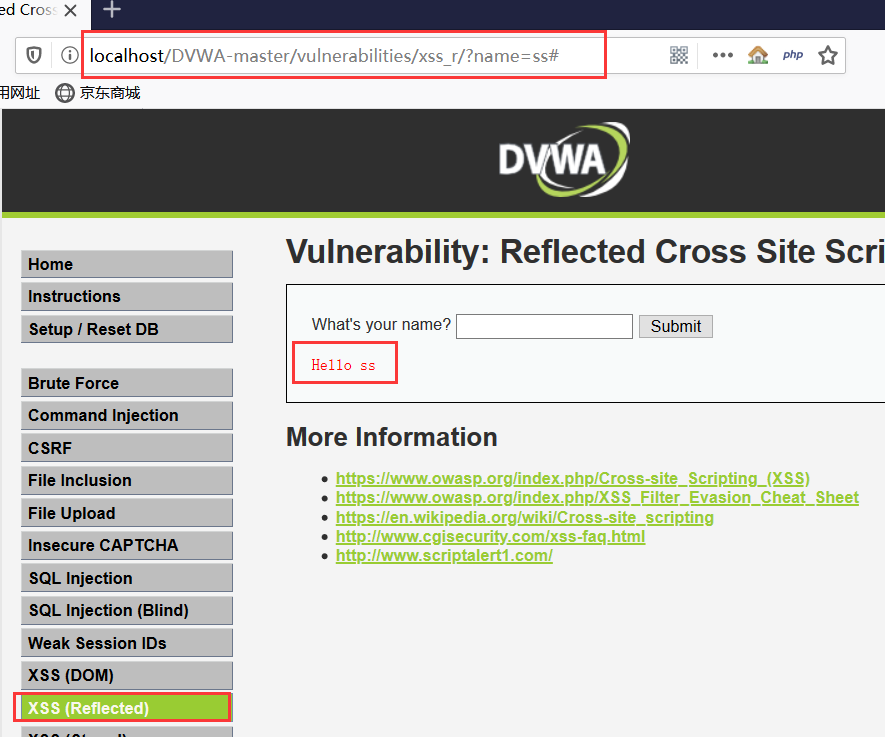Click the house extension icon
Image resolution: width=885 pixels, height=737 pixels.
point(757,55)
